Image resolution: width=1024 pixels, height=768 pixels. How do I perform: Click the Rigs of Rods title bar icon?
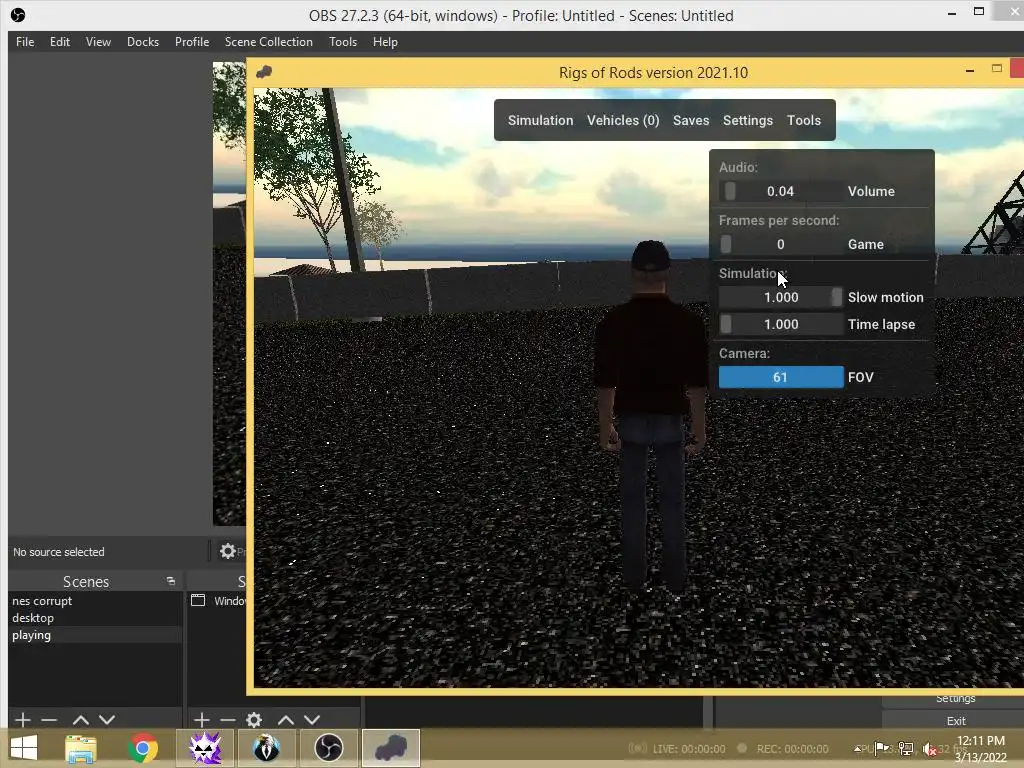(x=264, y=72)
